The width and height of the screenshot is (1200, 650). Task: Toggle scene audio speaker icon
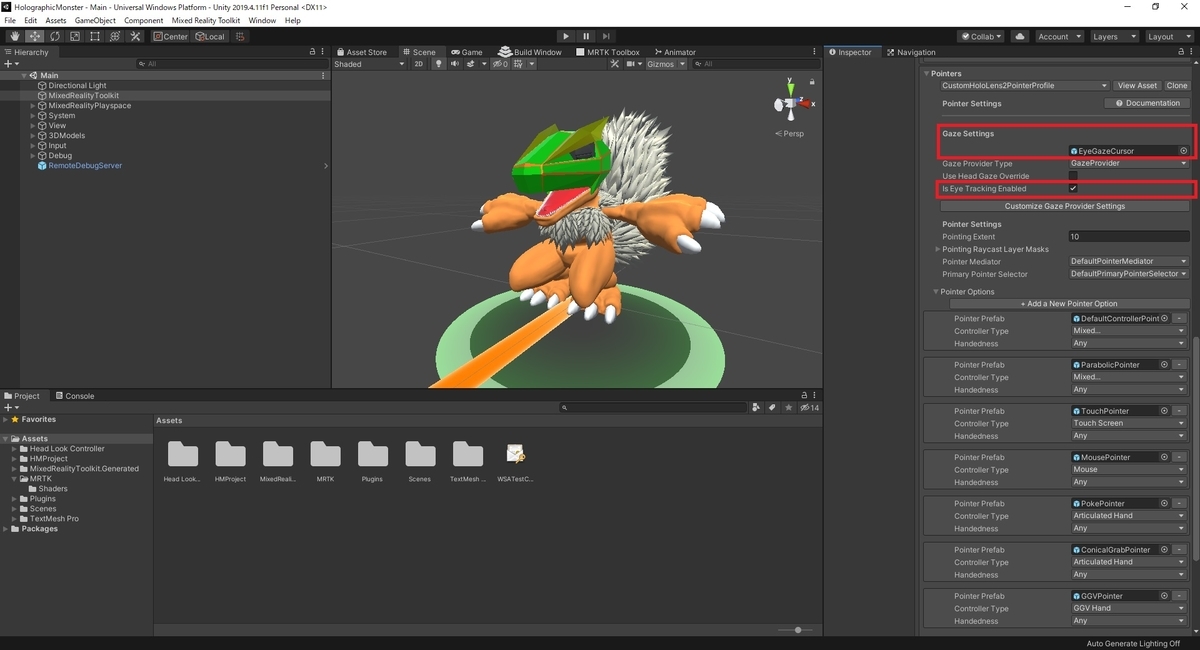454,64
